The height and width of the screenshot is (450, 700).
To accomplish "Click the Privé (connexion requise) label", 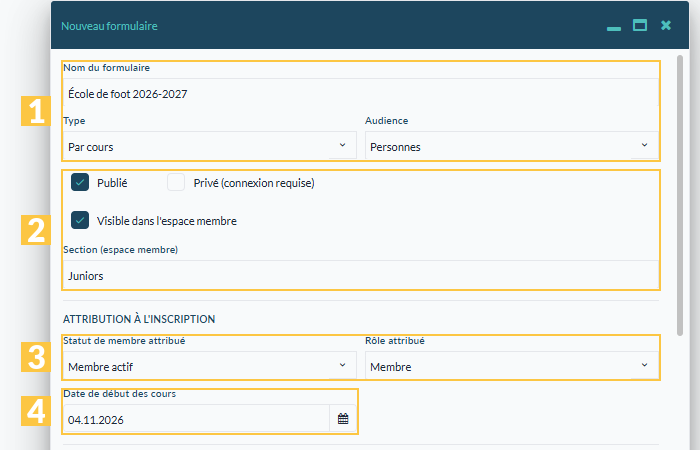I will point(254,183).
